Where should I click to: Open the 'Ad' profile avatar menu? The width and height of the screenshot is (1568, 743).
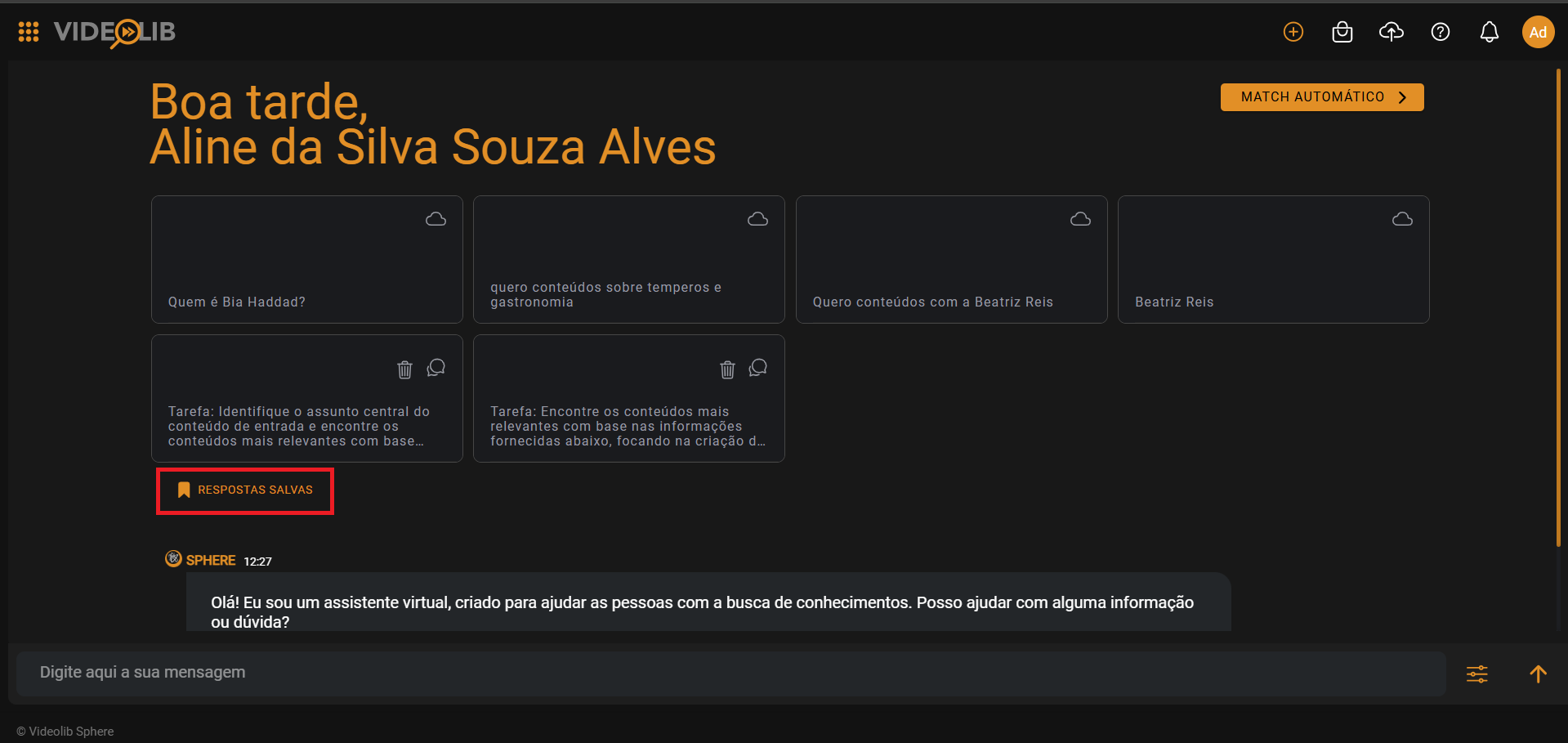pos(1538,32)
